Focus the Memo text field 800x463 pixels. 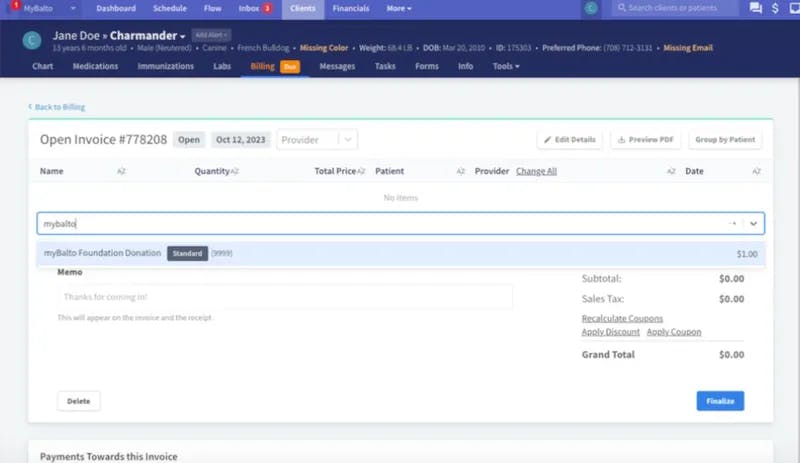click(x=285, y=297)
